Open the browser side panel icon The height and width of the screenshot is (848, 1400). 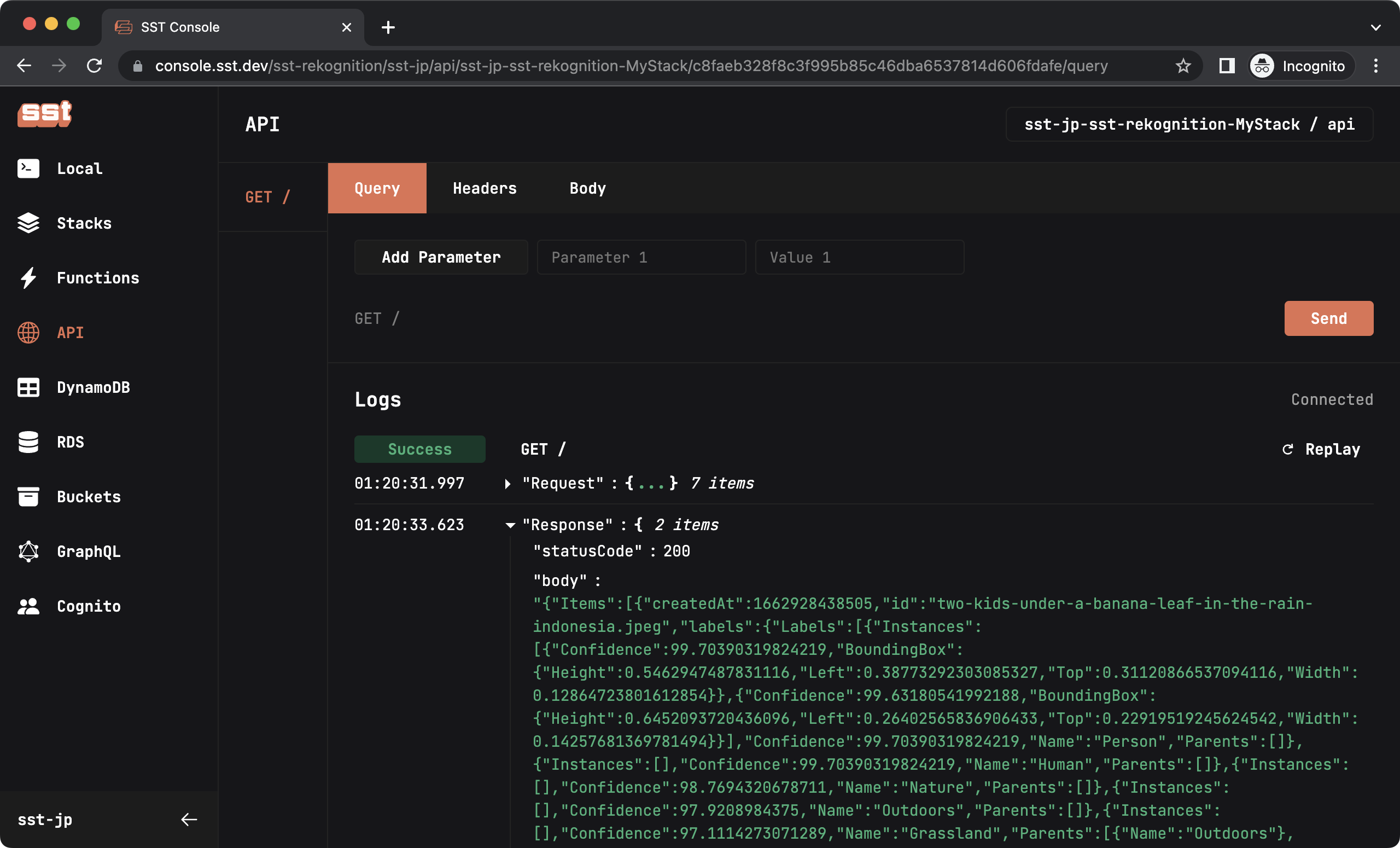pyautogui.click(x=1227, y=66)
